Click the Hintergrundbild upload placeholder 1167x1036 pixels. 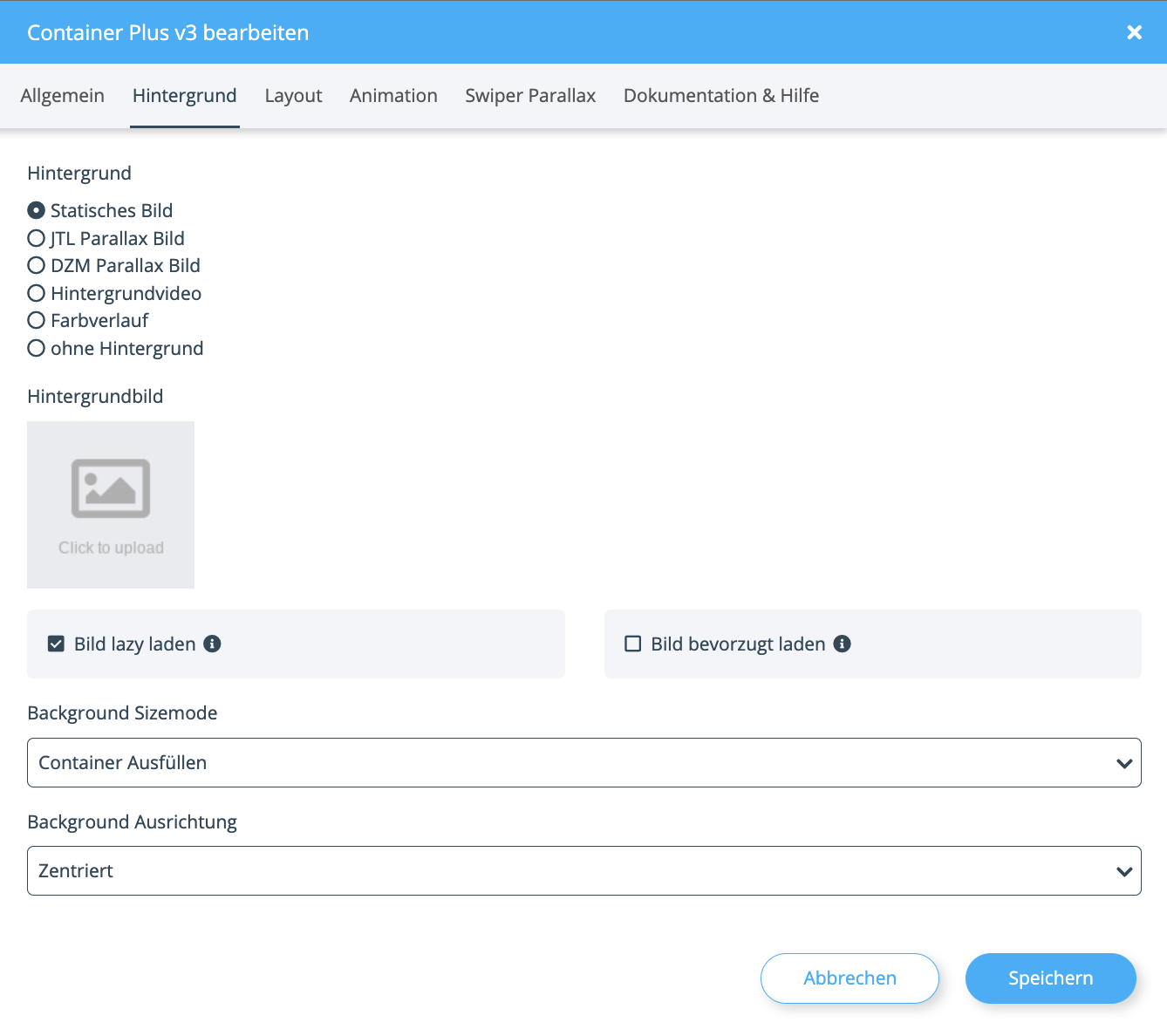tap(111, 505)
